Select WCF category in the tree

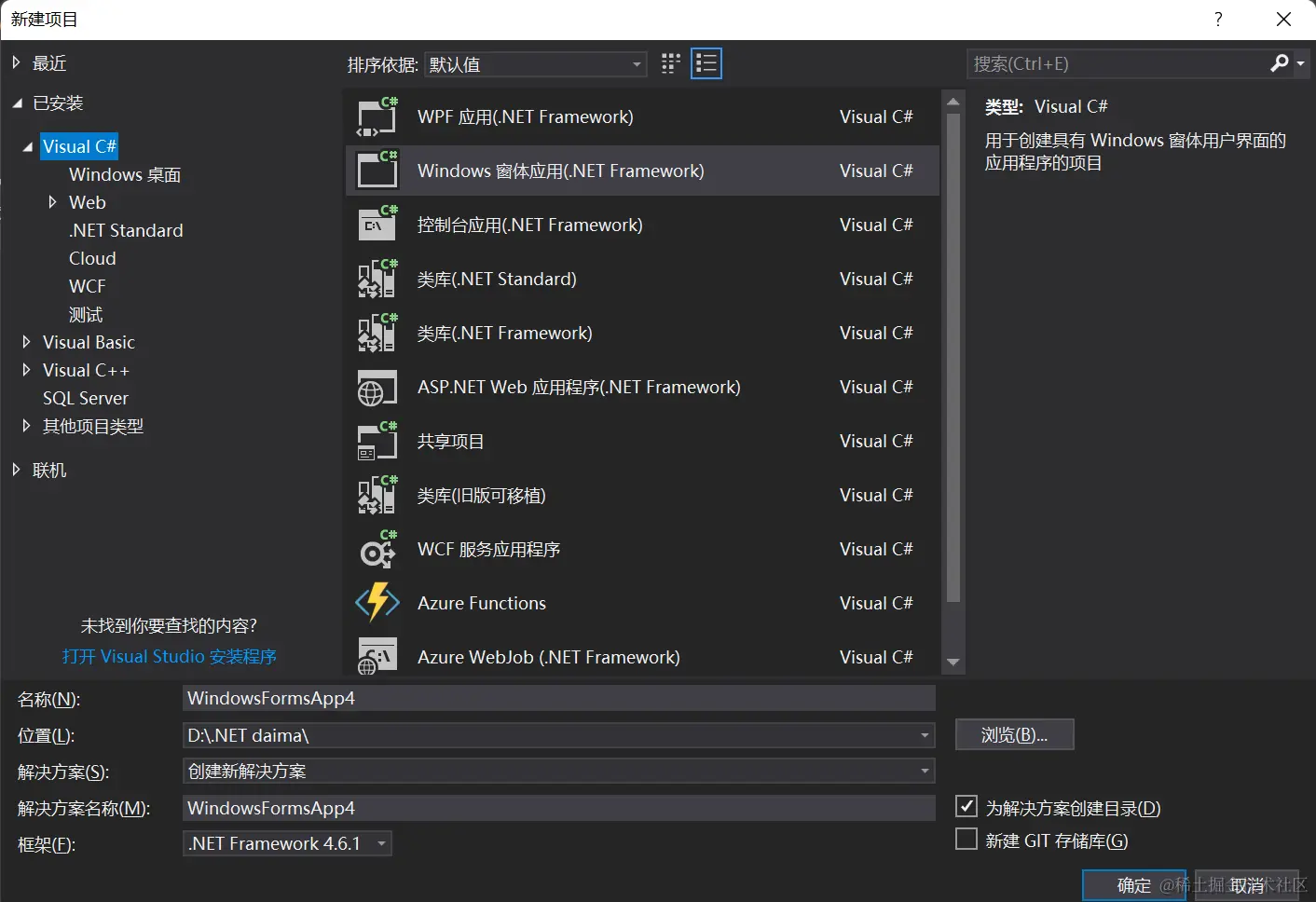coord(88,286)
